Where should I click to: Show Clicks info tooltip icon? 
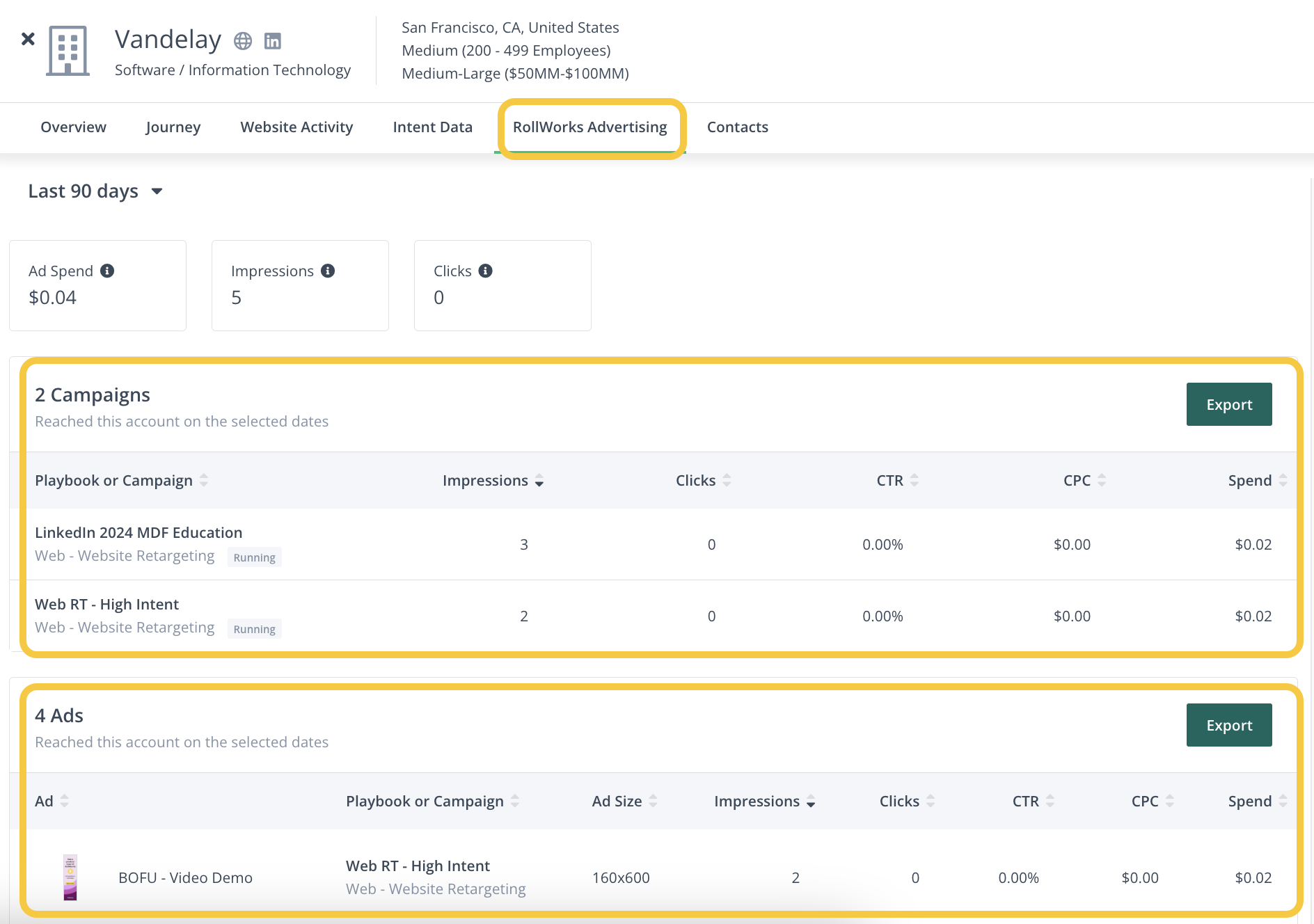tap(486, 271)
